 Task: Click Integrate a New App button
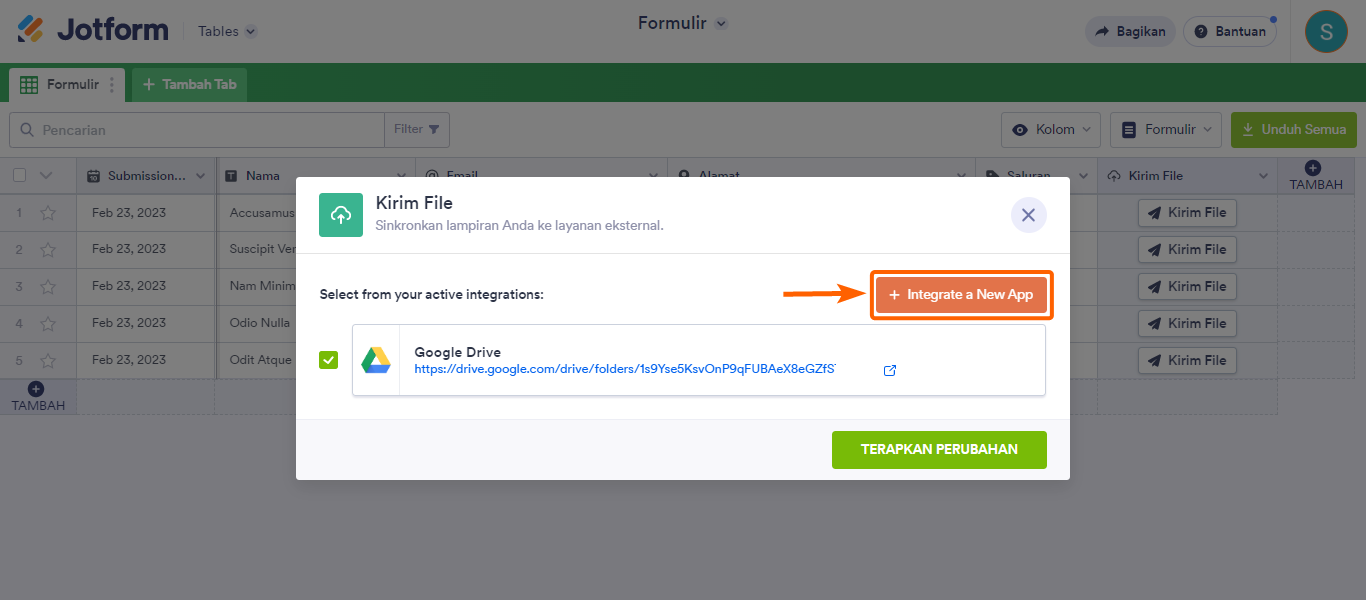tap(961, 295)
